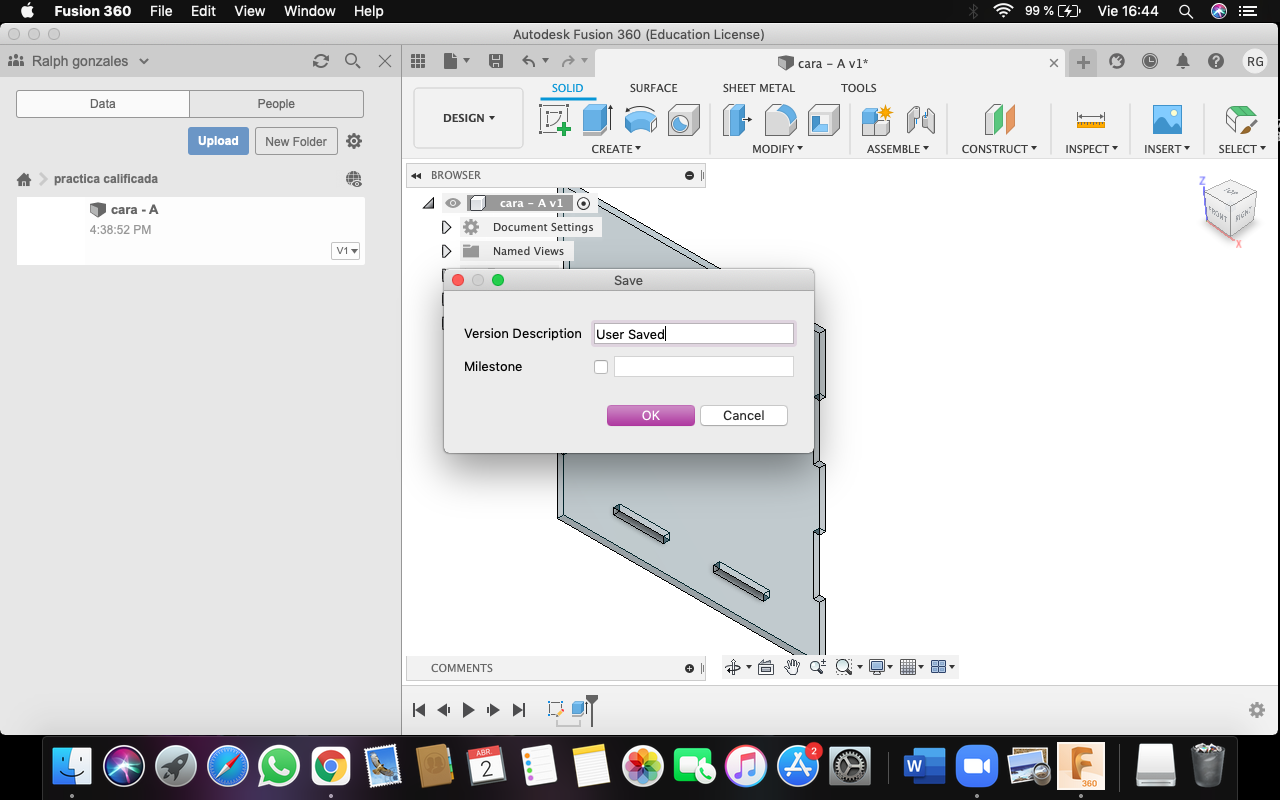Open the MODIFY dropdown menu
The width and height of the screenshot is (1280, 800).
tap(778, 149)
